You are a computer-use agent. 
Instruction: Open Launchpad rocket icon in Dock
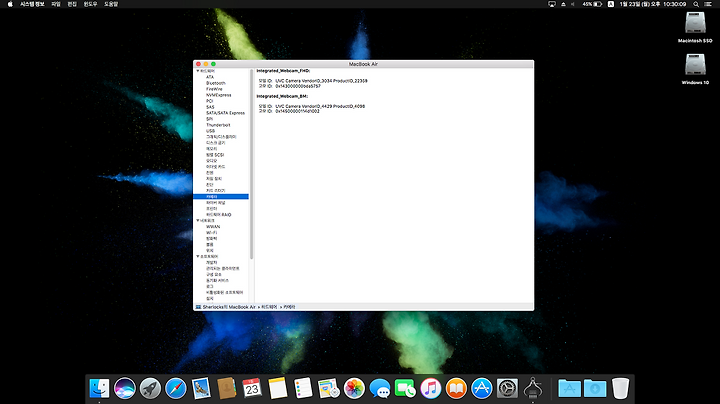(x=150, y=388)
